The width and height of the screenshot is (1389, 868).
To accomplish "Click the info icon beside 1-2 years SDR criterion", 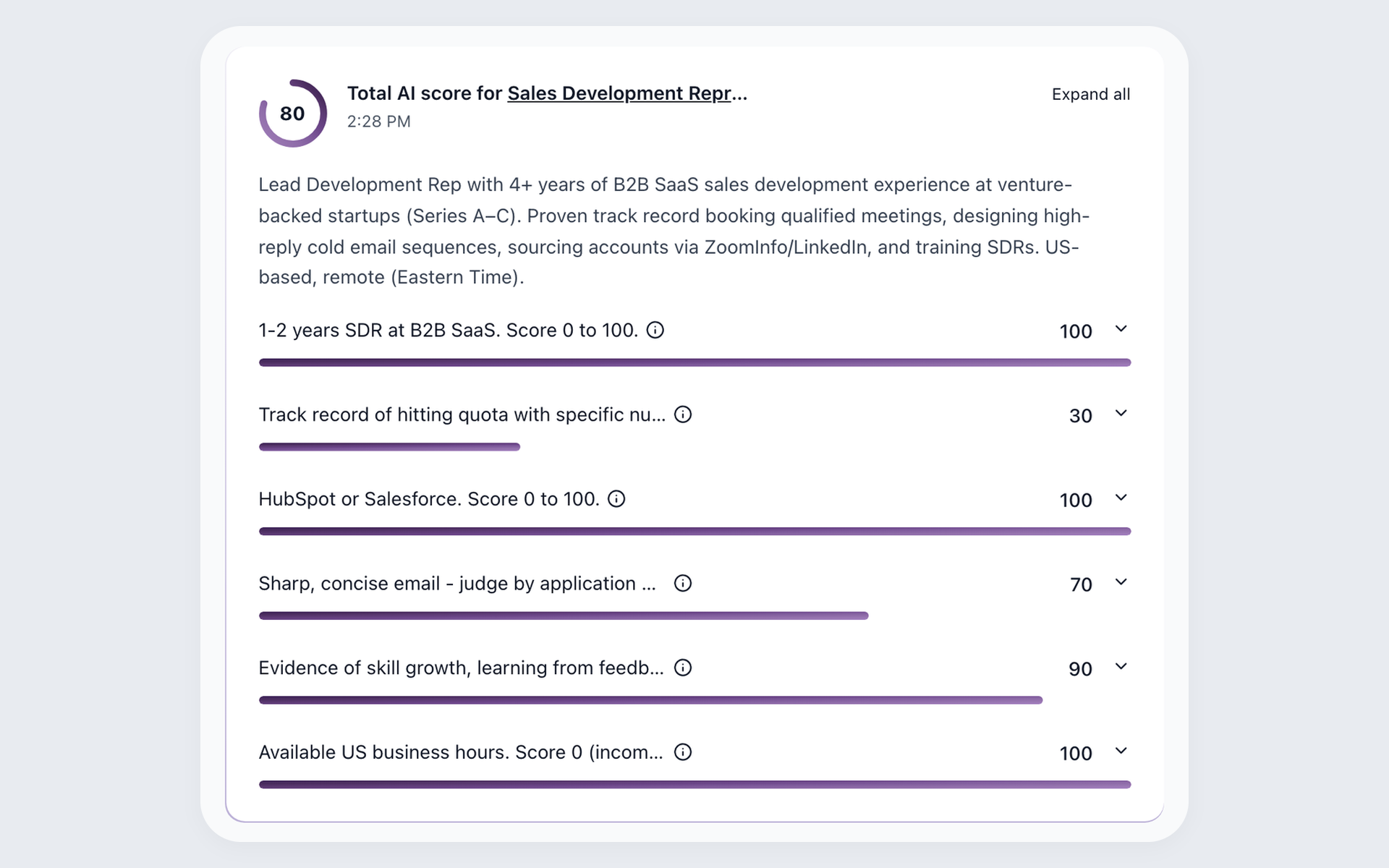I will 655,330.
